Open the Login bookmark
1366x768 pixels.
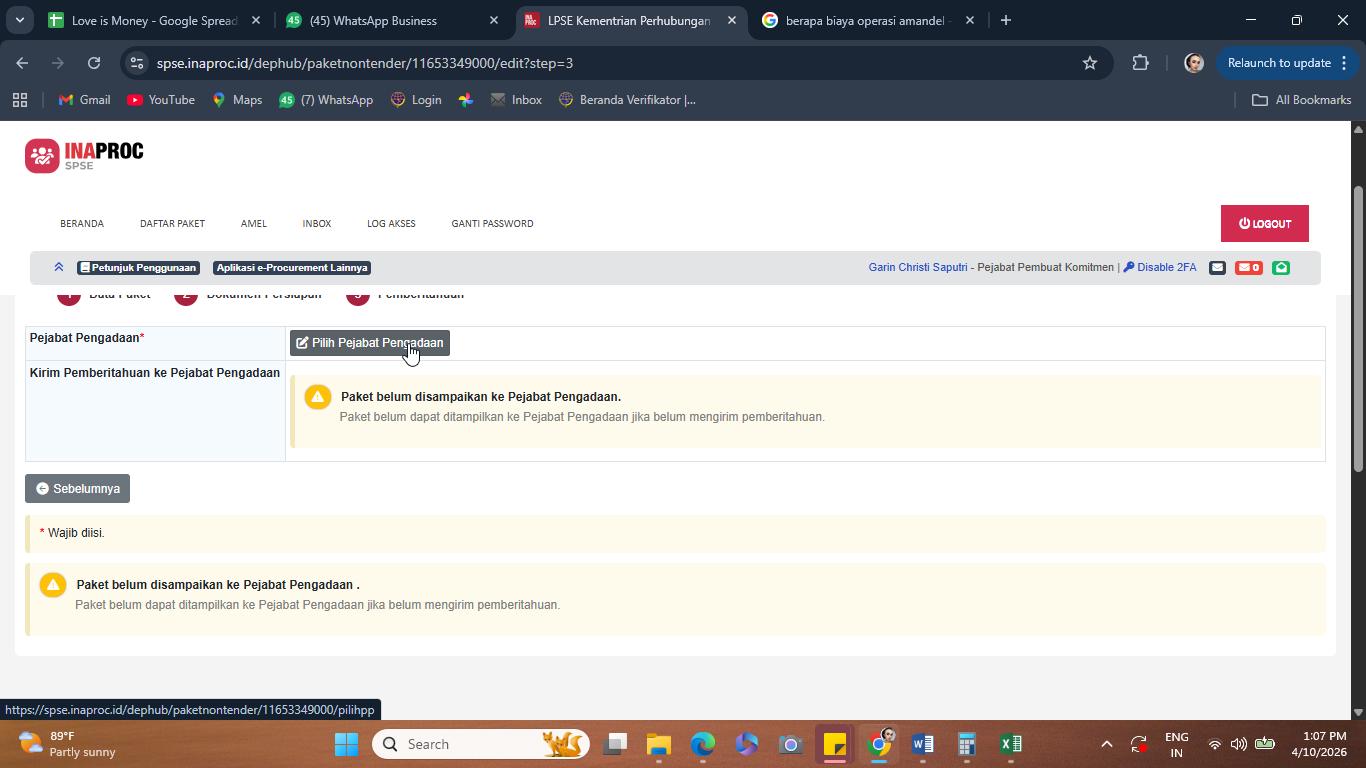[416, 100]
